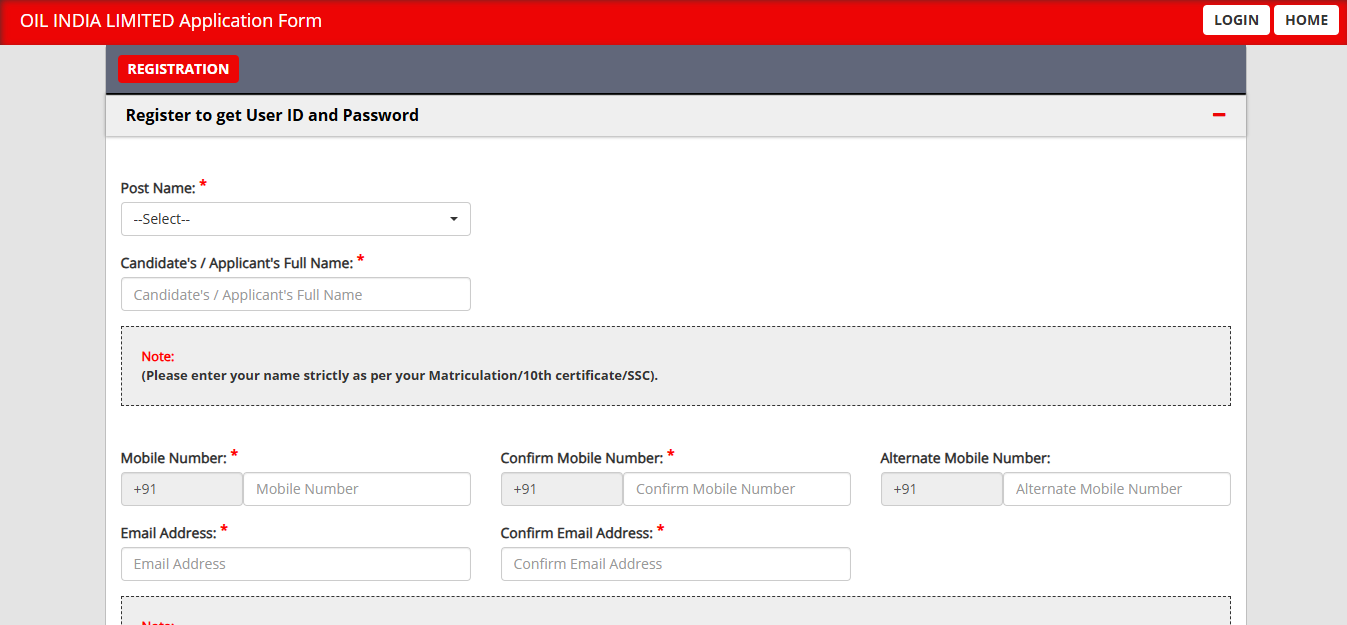1347x625 pixels.
Task: Focus the Mobile Number input box
Action: (356, 489)
